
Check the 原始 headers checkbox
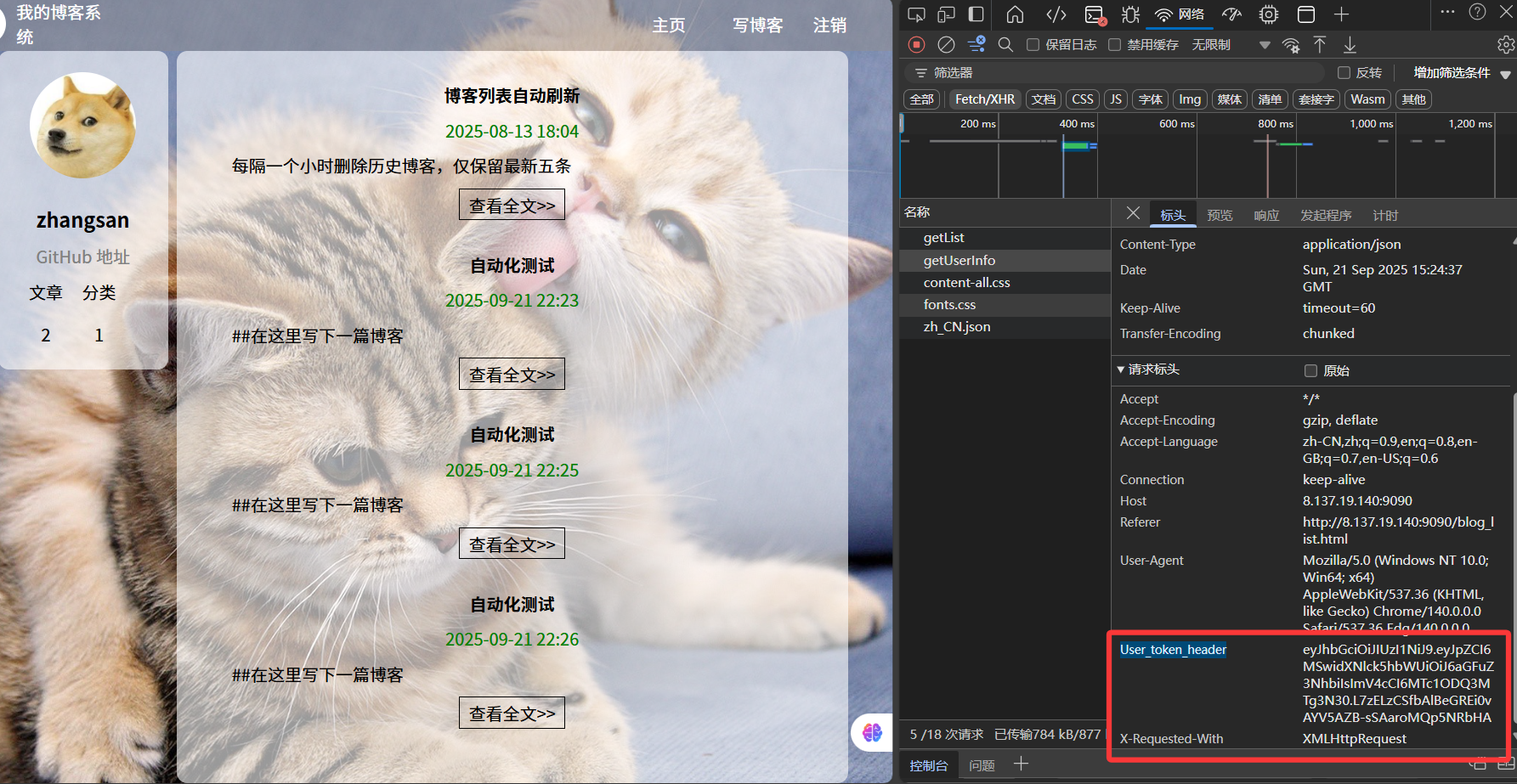click(x=1312, y=370)
